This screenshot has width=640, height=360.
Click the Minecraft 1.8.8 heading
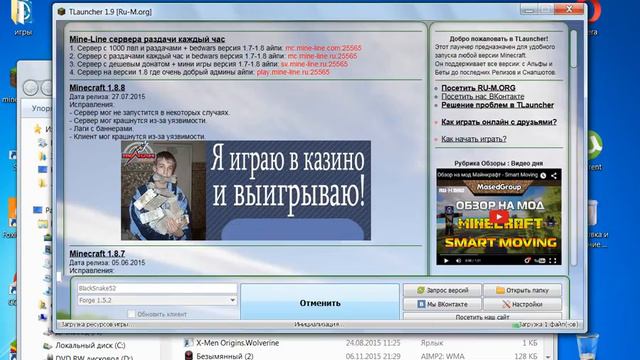coord(97,88)
